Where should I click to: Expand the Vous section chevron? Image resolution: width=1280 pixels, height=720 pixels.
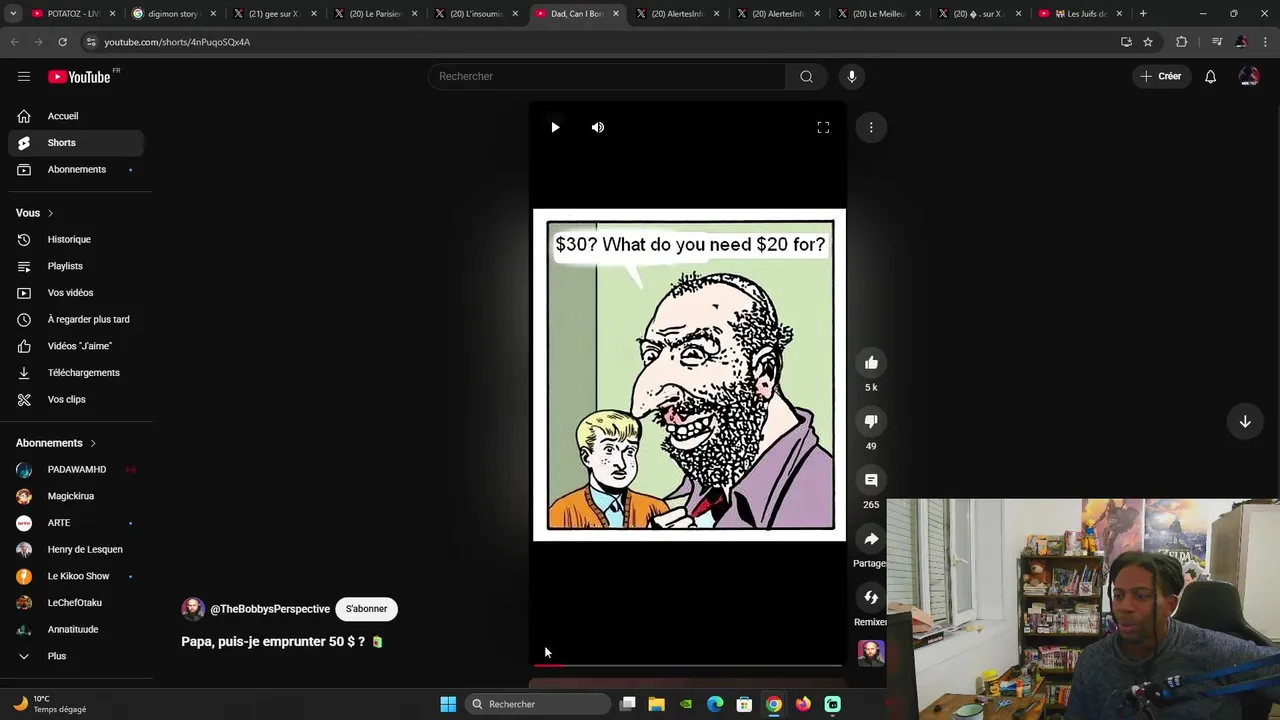click(50, 213)
